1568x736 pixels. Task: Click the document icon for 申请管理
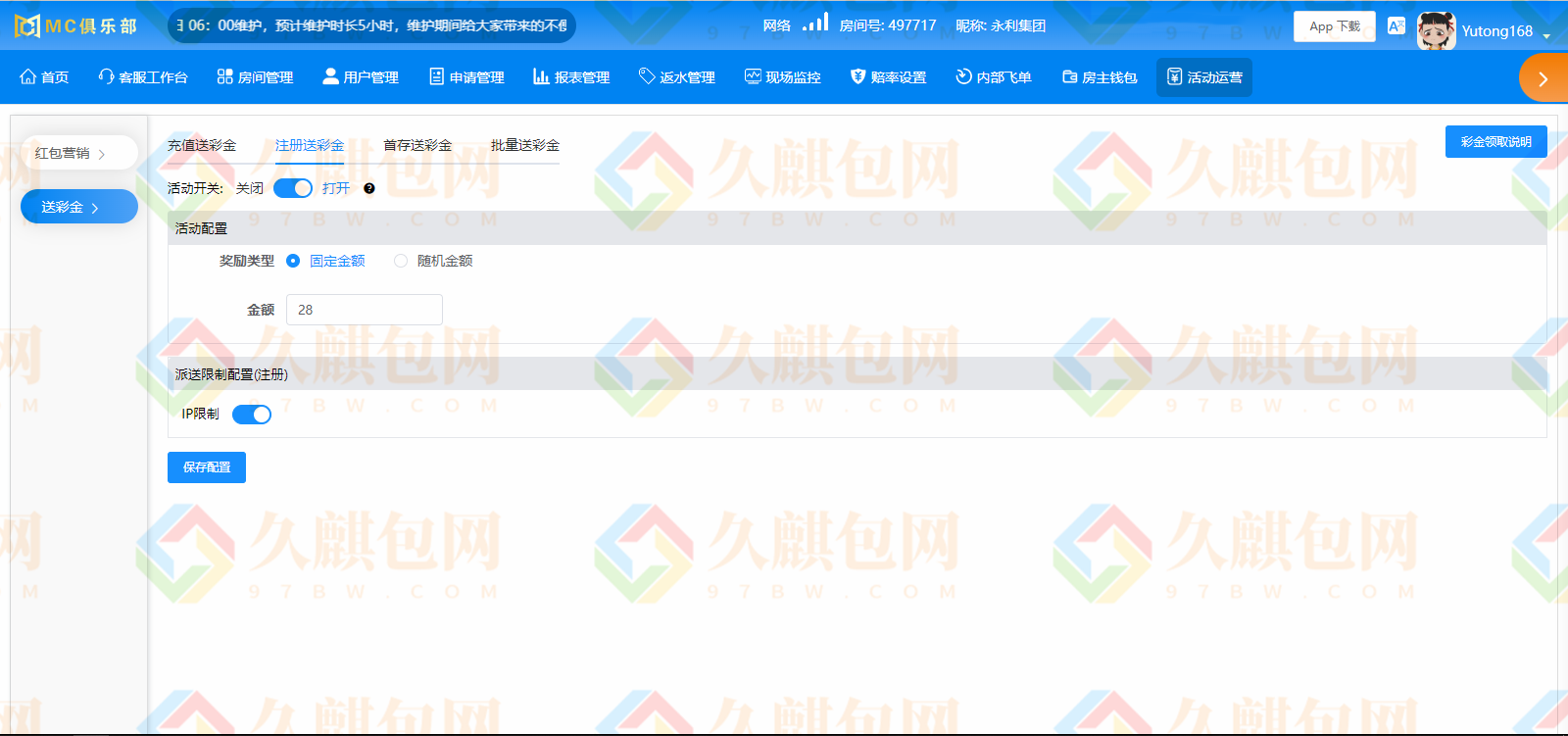pos(436,76)
